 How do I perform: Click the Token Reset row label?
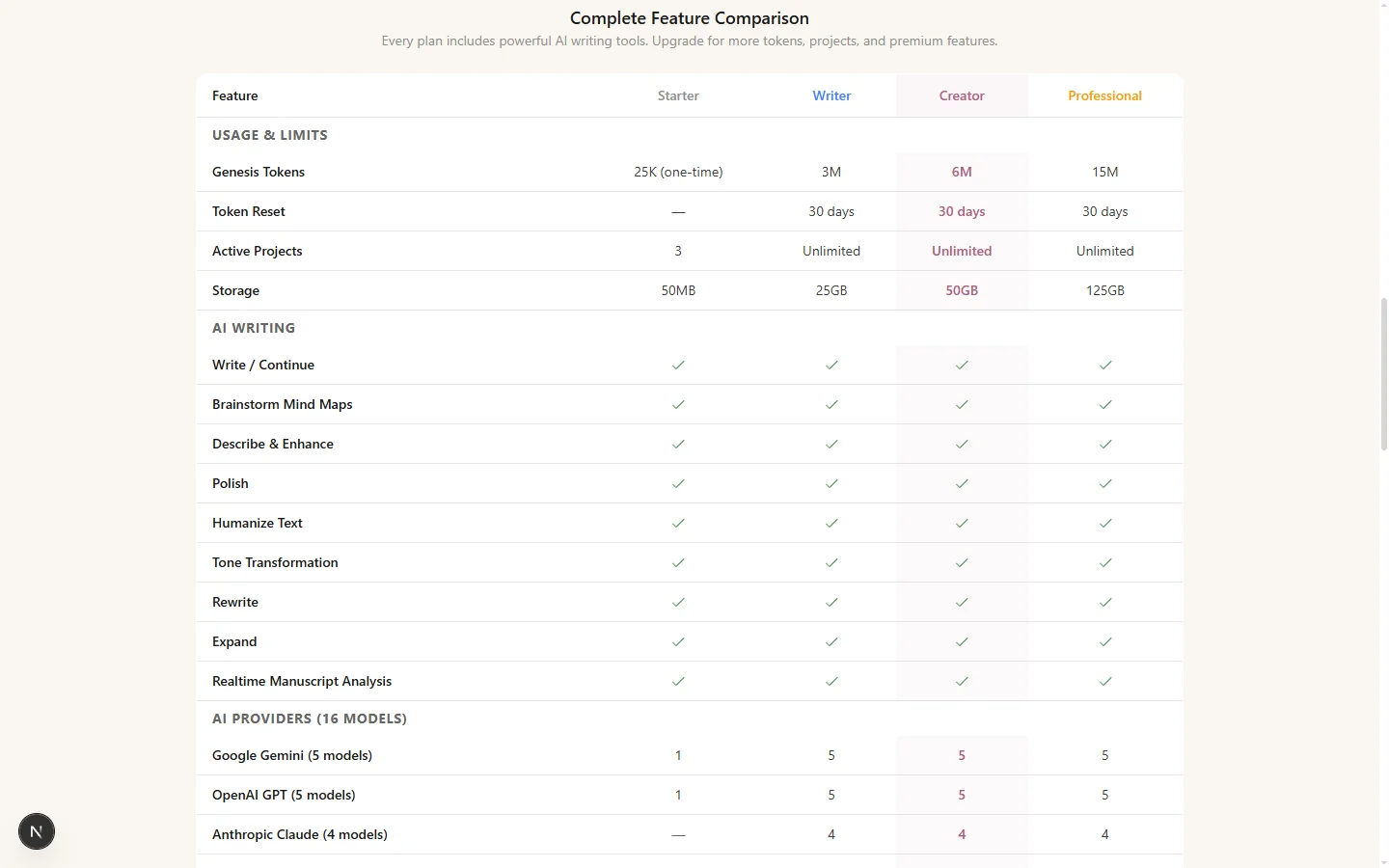pyautogui.click(x=249, y=211)
